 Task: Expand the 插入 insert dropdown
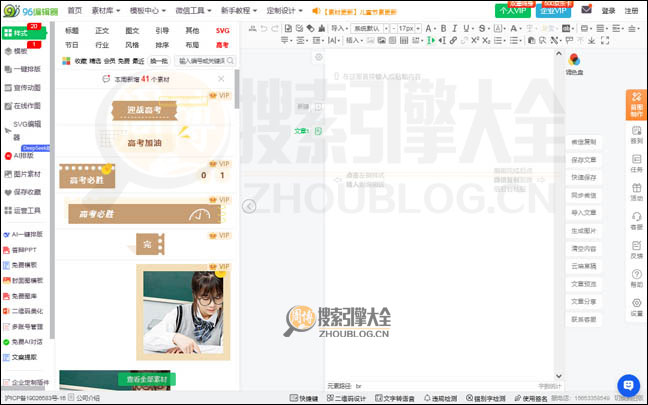click(x=354, y=40)
